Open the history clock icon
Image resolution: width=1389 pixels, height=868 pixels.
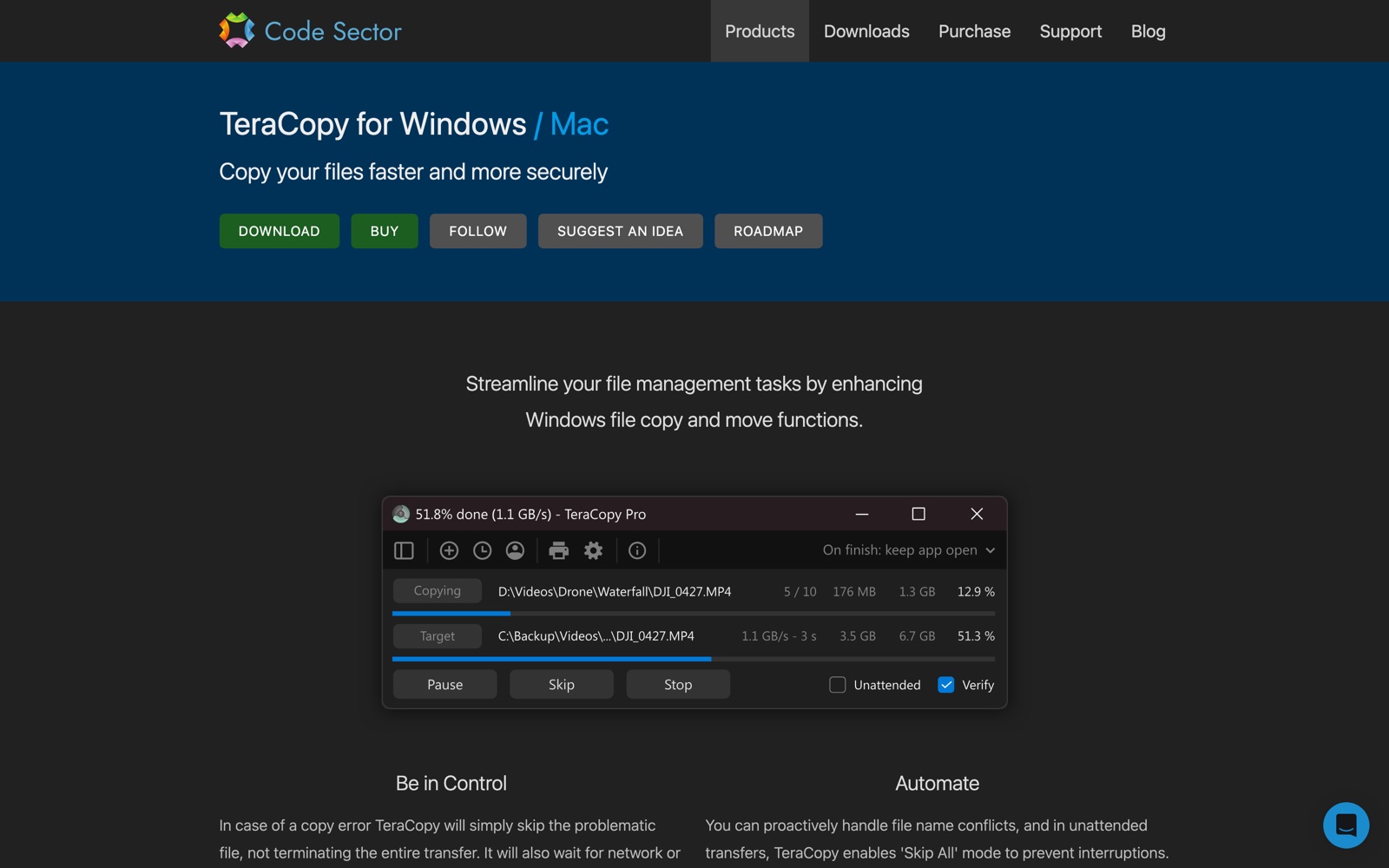(x=482, y=550)
